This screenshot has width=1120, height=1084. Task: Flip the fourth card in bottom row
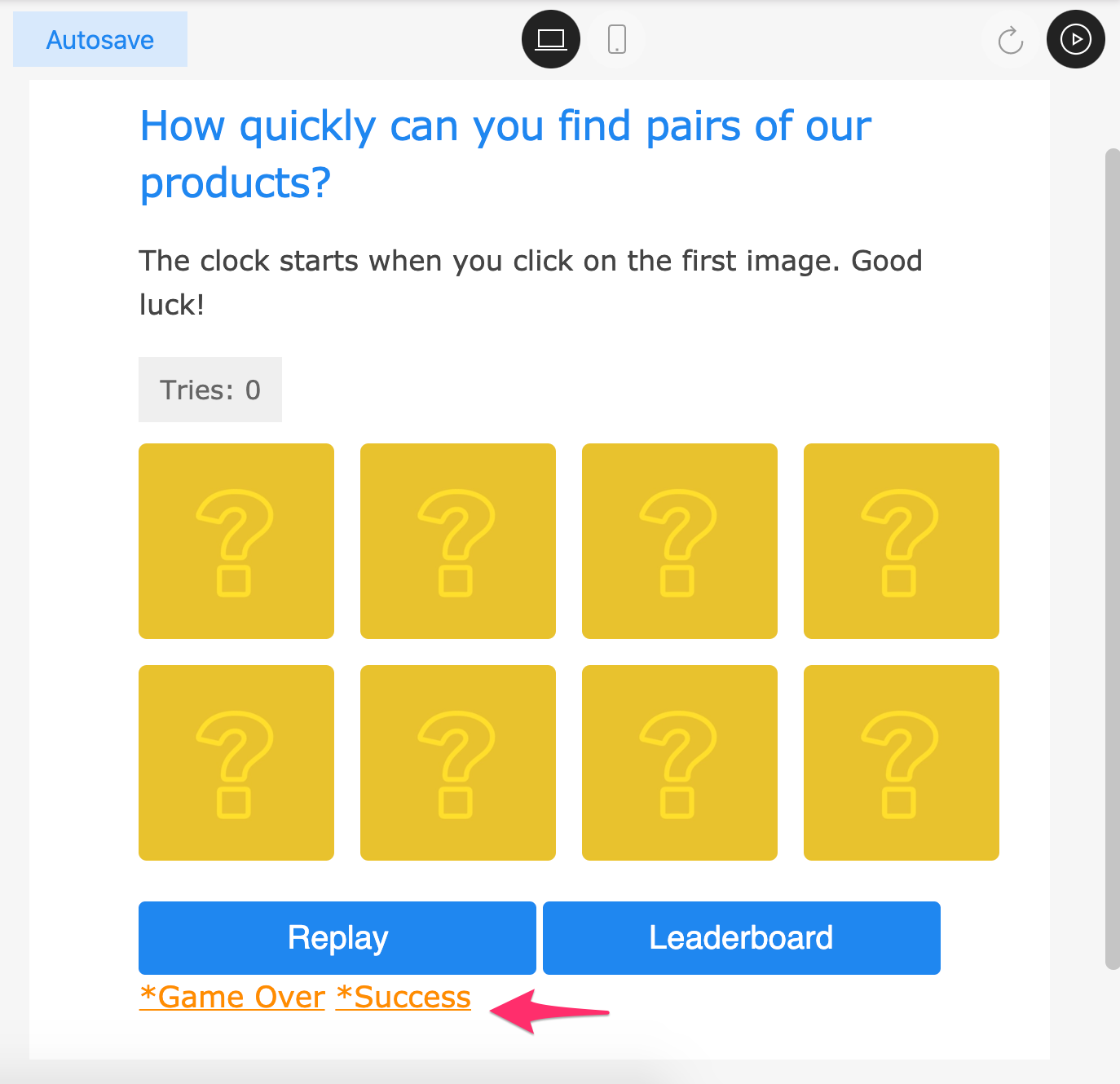tap(902, 763)
